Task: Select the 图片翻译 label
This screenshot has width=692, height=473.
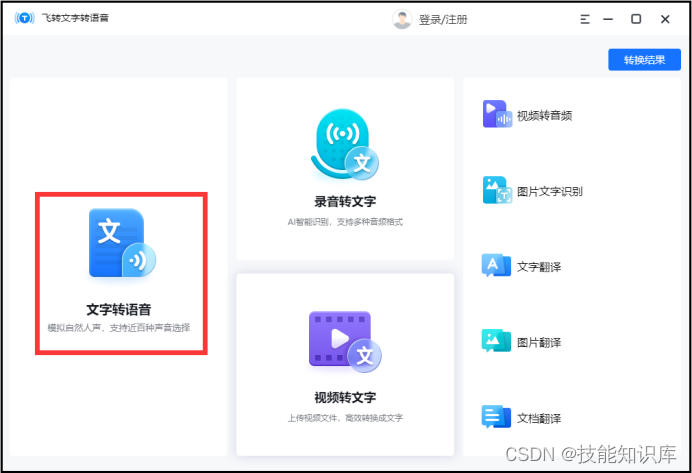Action: tap(539, 342)
